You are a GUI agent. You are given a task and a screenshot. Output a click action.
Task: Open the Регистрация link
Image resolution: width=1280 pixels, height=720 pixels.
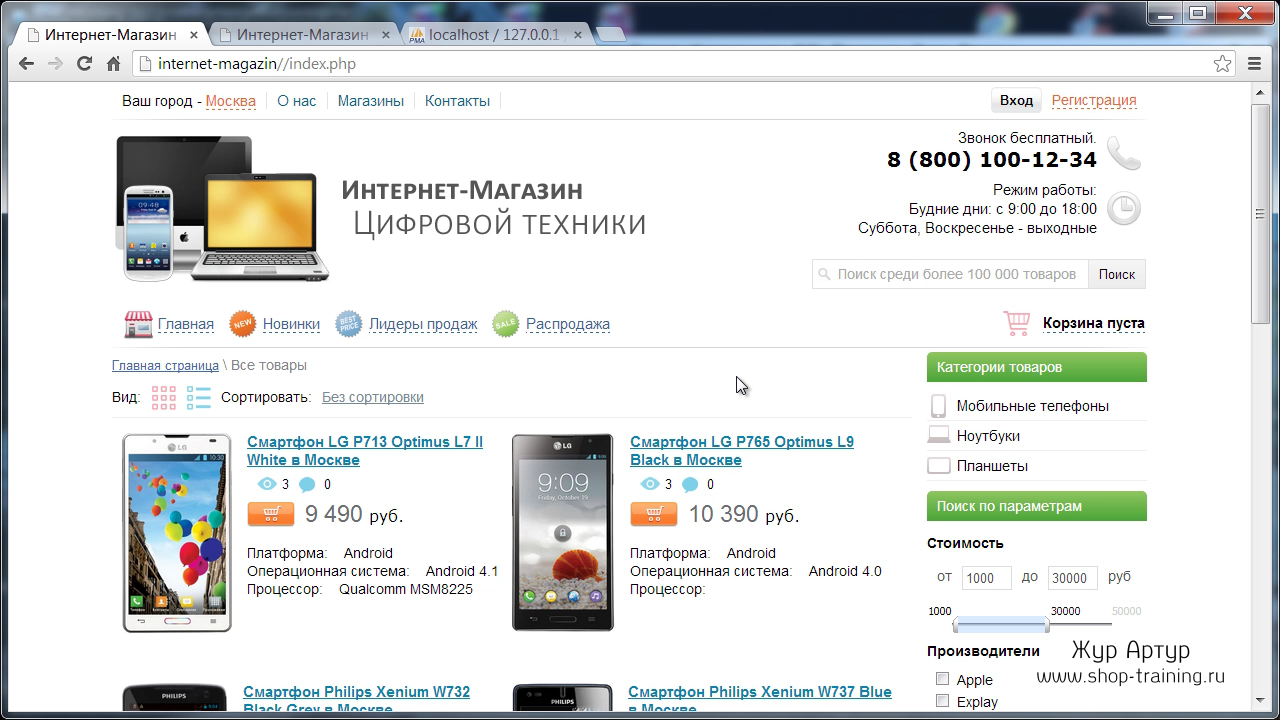click(1094, 100)
